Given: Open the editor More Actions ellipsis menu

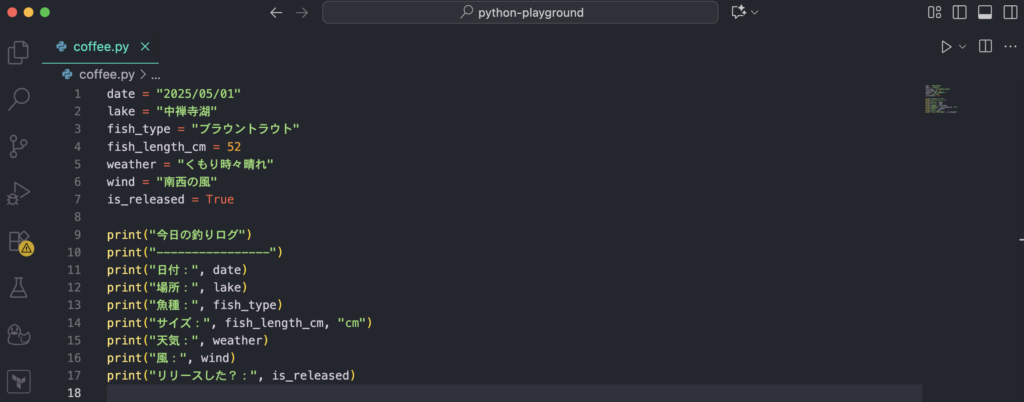Looking at the screenshot, I should click(1008, 46).
